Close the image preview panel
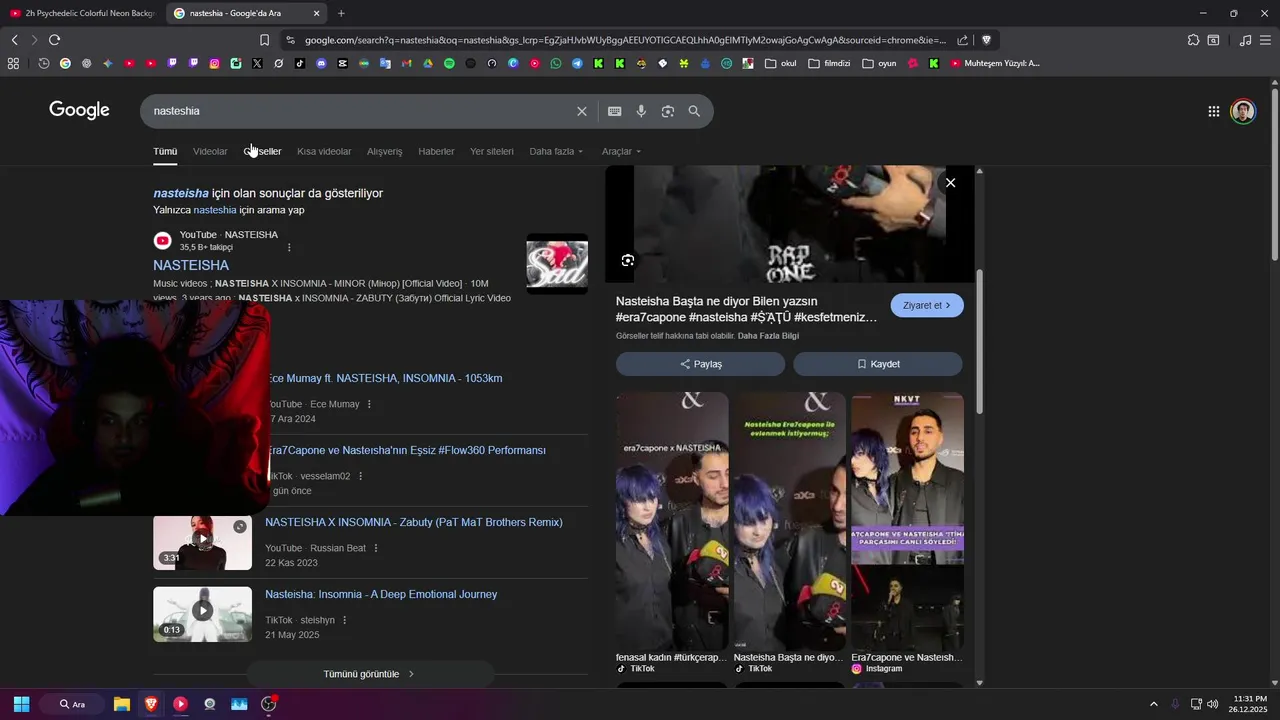This screenshot has height=720, width=1280. point(950,183)
